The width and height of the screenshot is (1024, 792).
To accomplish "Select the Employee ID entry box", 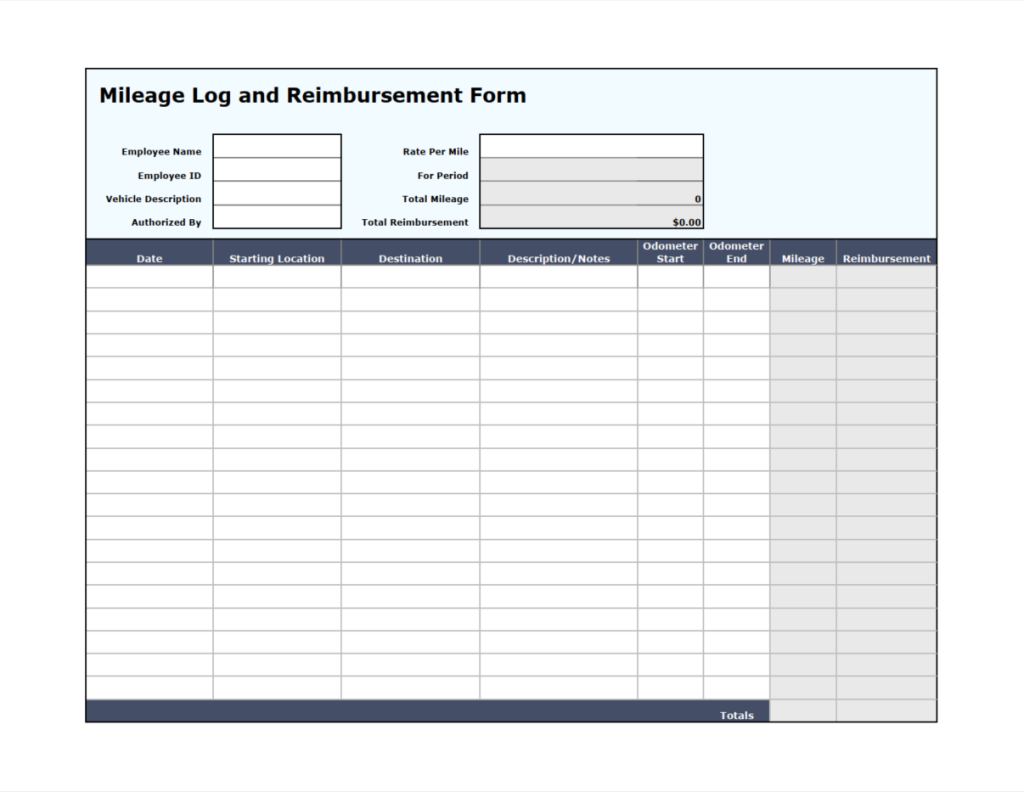I will click(277, 170).
